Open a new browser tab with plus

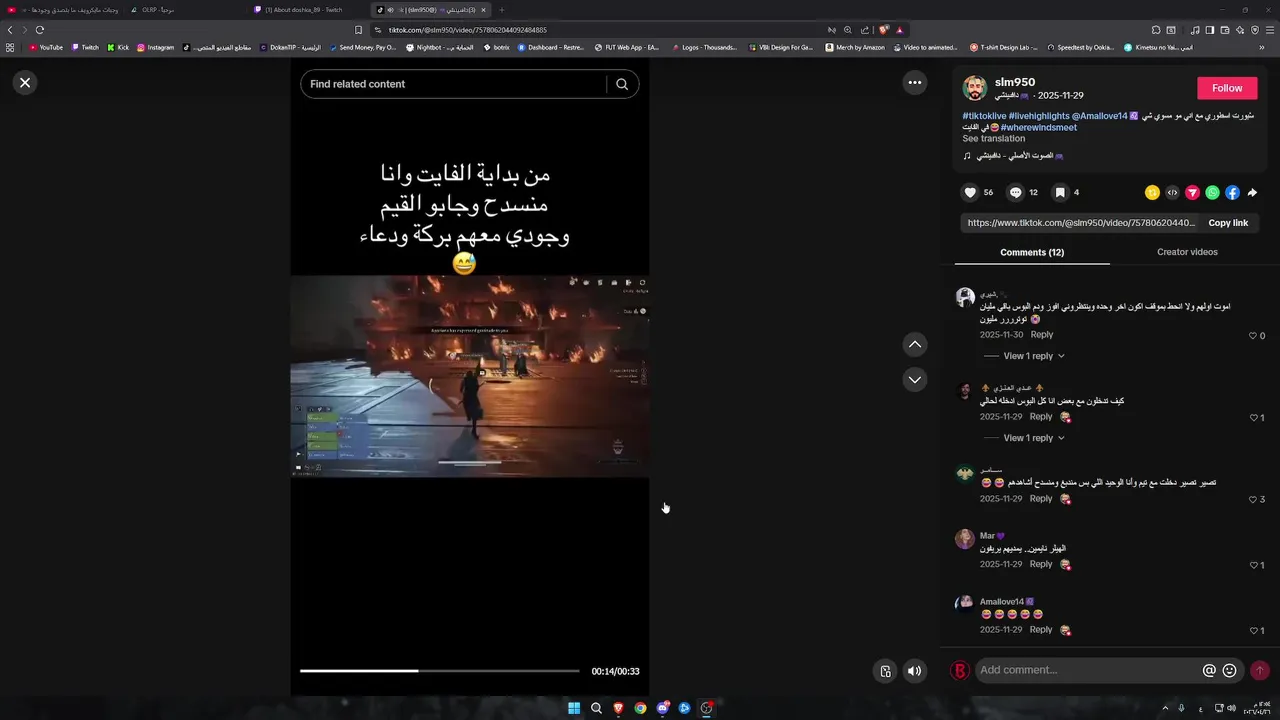point(502,10)
